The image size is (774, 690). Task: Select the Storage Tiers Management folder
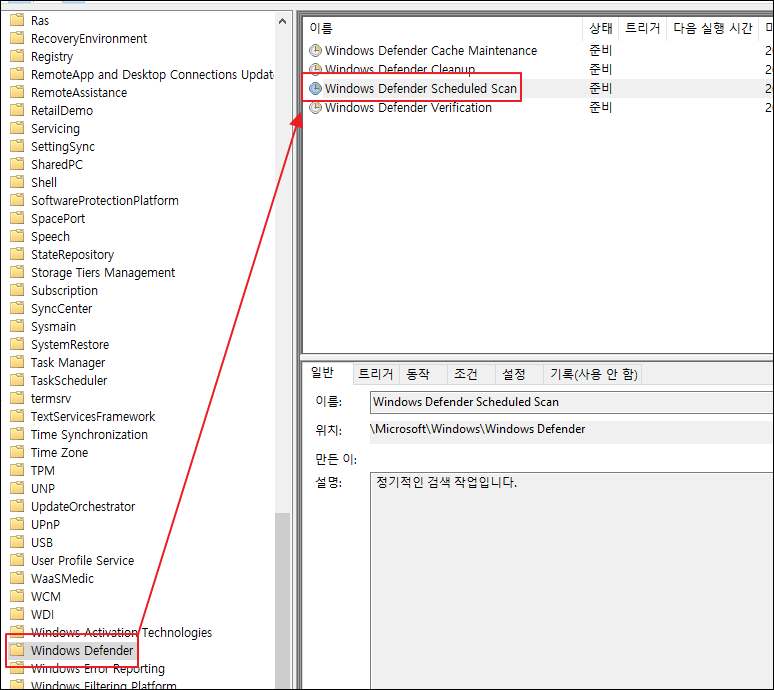click(x=103, y=272)
